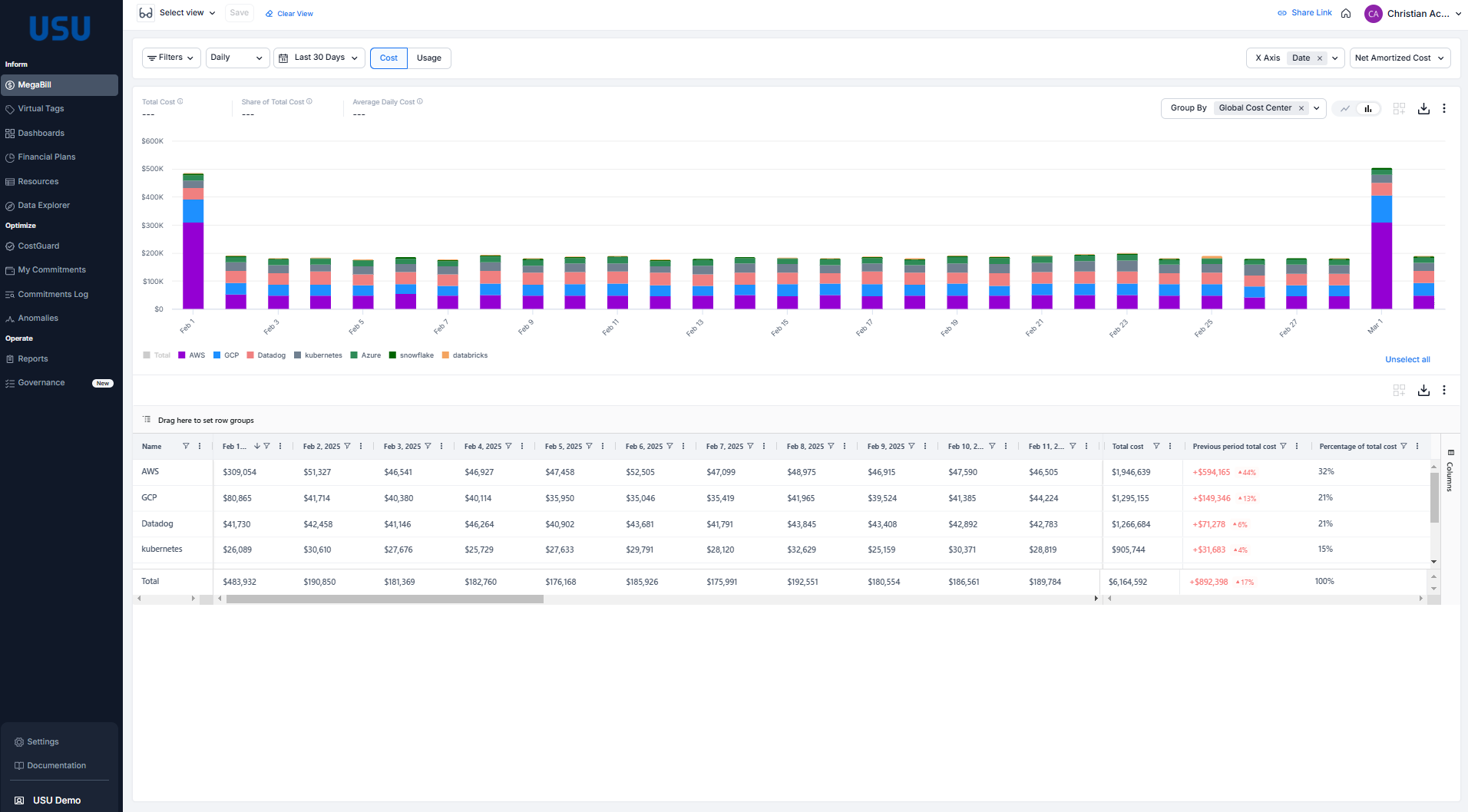This screenshot has width=1468, height=812.
Task: Open Data Explorer in the sidebar
Action: click(43, 206)
